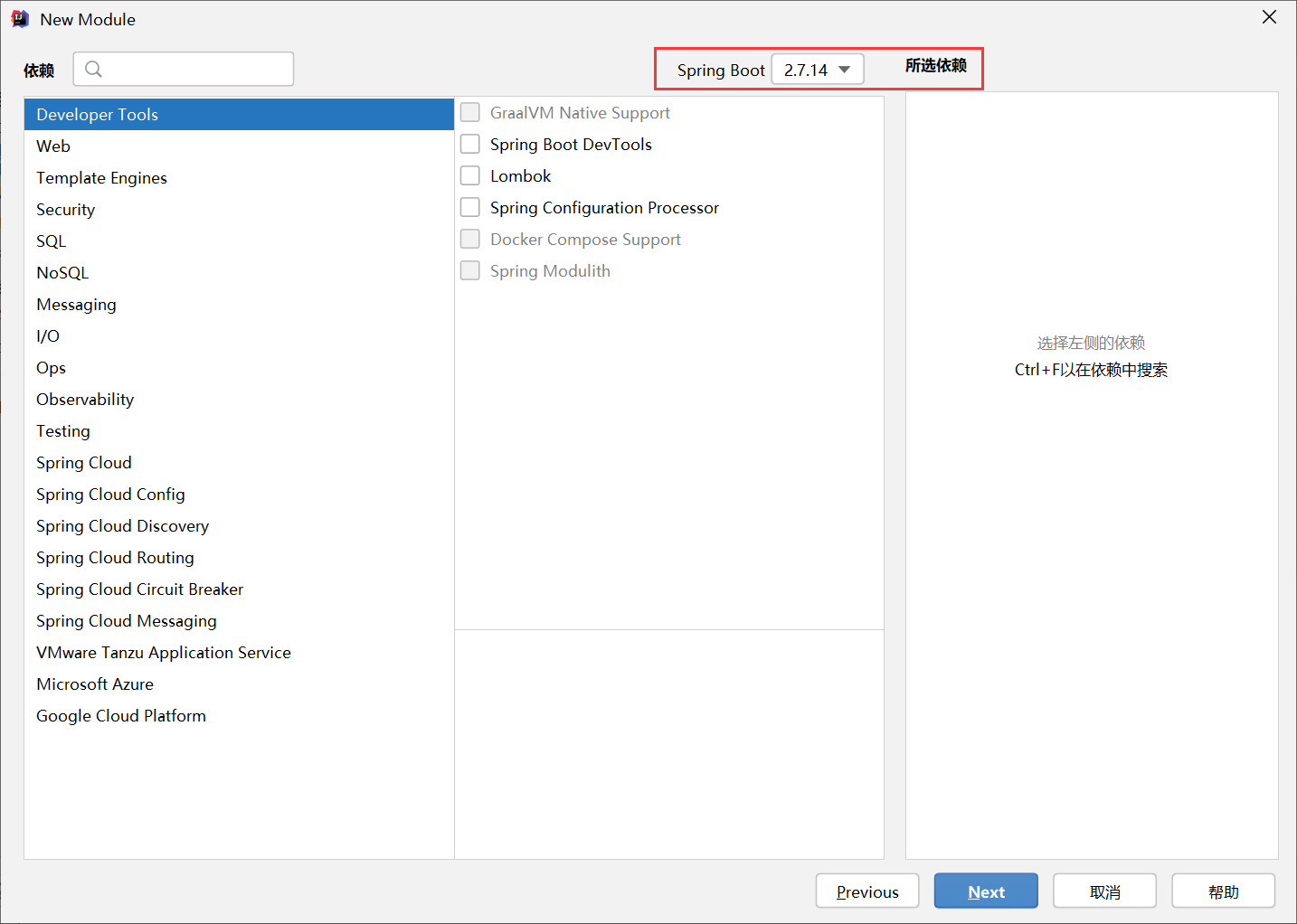Check the Docker Compose Support checkbox
Viewport: 1297px width, 924px height.
[470, 239]
